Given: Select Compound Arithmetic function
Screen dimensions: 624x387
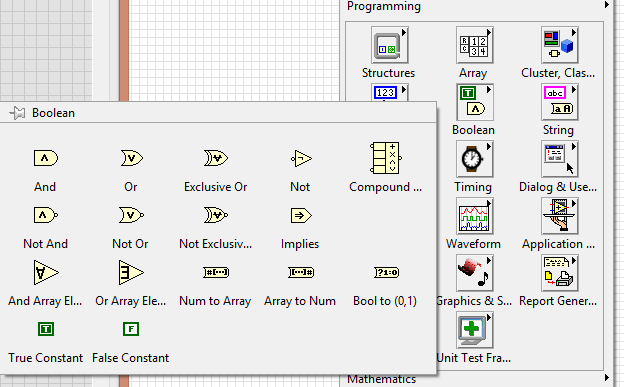Looking at the screenshot, I should pyautogui.click(x=386, y=158).
